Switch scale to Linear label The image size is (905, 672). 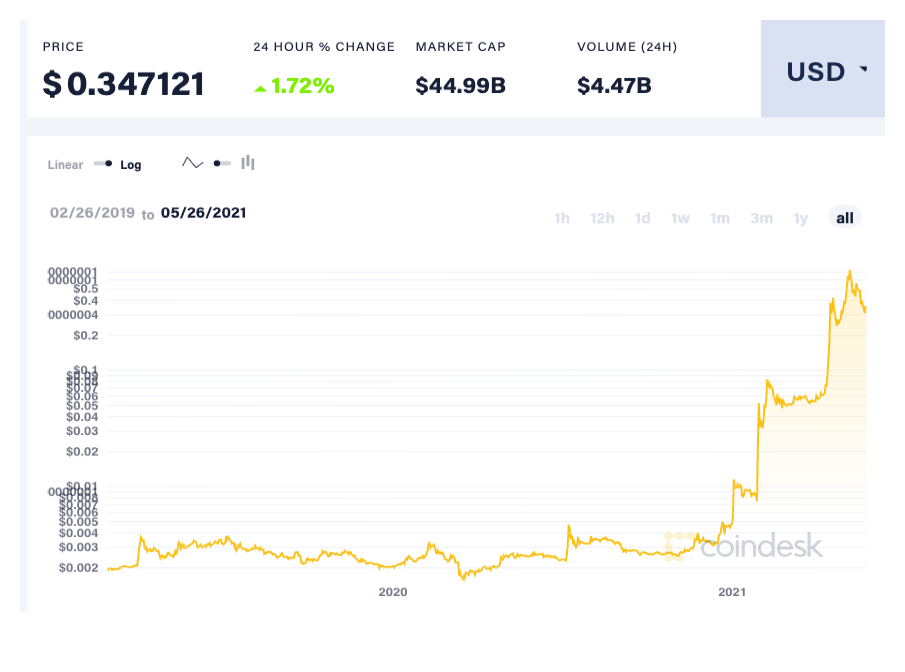[65, 165]
